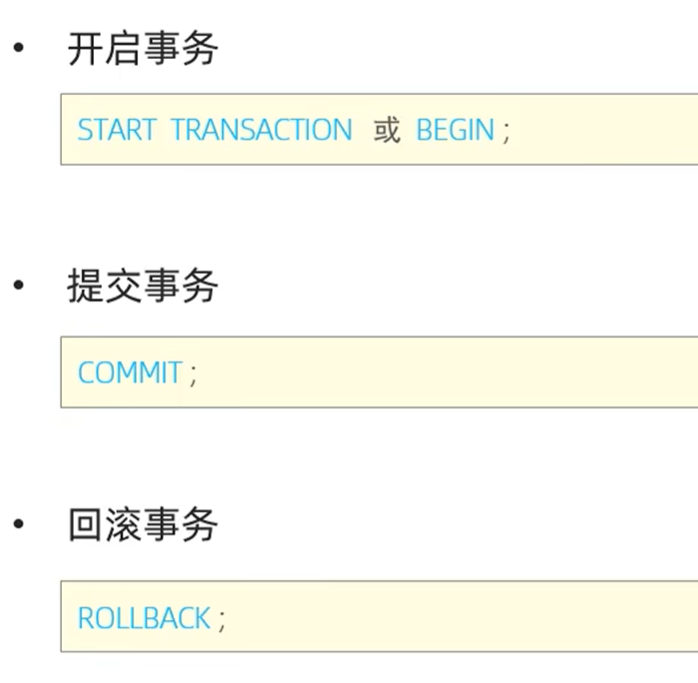This screenshot has width=698, height=683.
Task: Click the START keyword in first code box
Action: [x=117, y=130]
